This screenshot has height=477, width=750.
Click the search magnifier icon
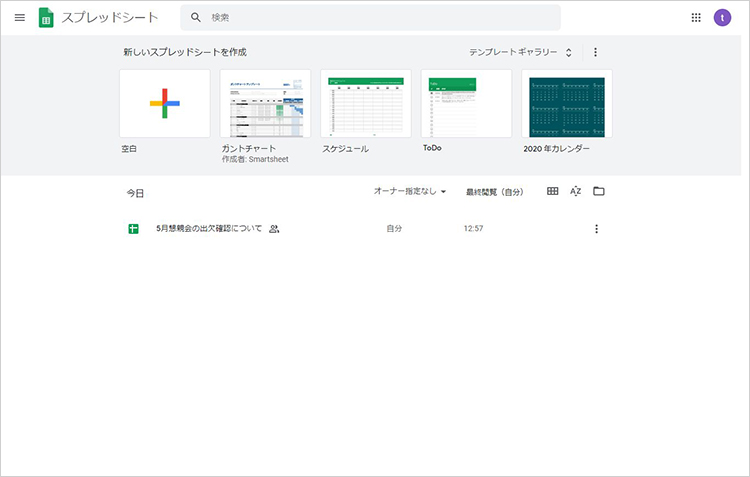click(x=196, y=17)
